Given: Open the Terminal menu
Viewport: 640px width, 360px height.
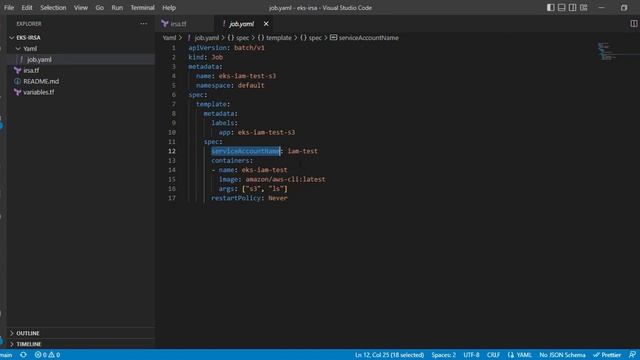Looking at the screenshot, I should click(x=142, y=8).
